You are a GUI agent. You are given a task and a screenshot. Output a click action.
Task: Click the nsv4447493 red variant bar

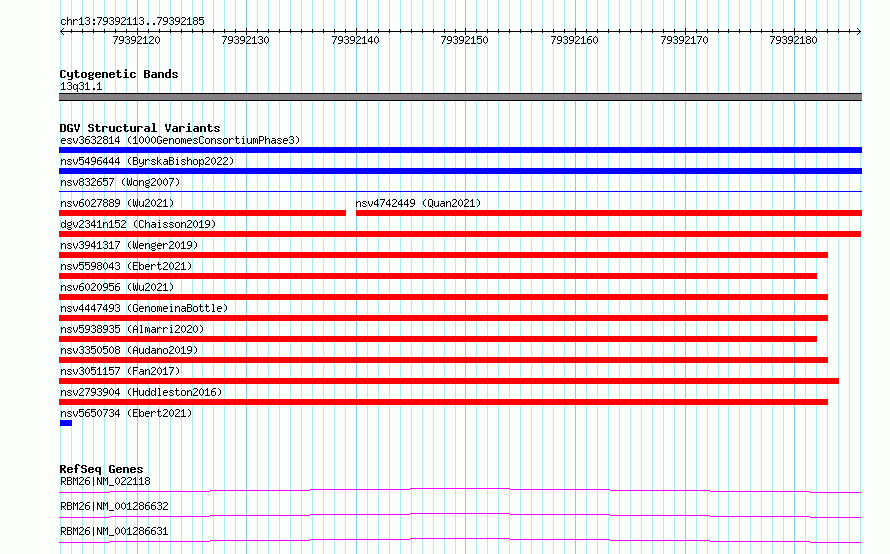click(x=443, y=318)
